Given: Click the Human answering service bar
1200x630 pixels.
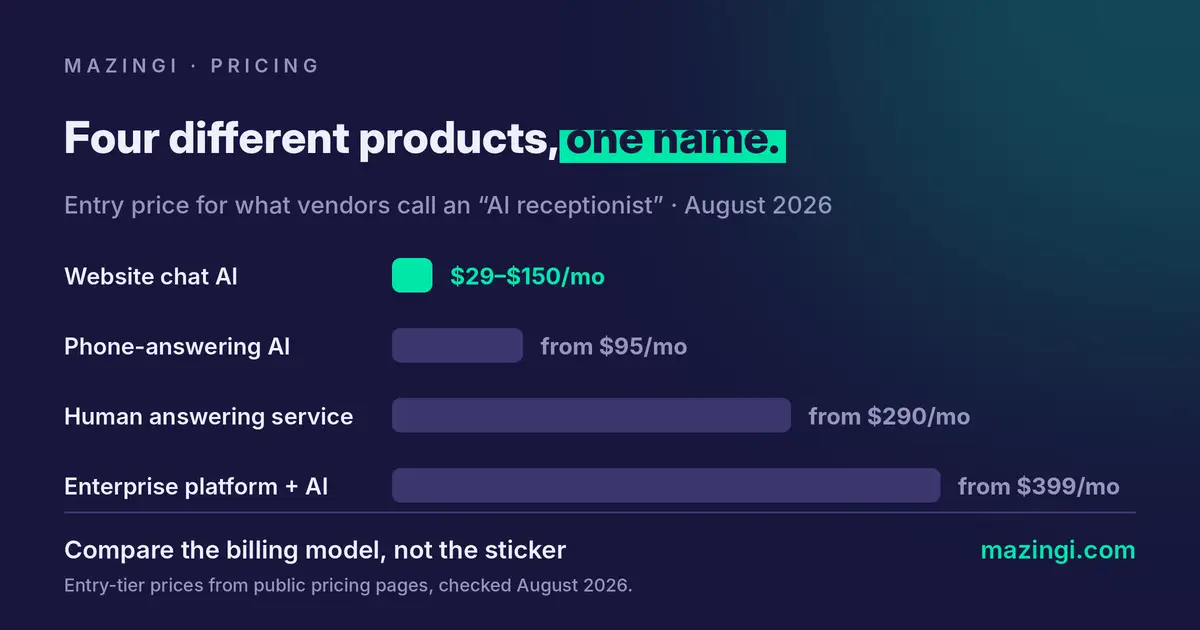Looking at the screenshot, I should 591,416.
